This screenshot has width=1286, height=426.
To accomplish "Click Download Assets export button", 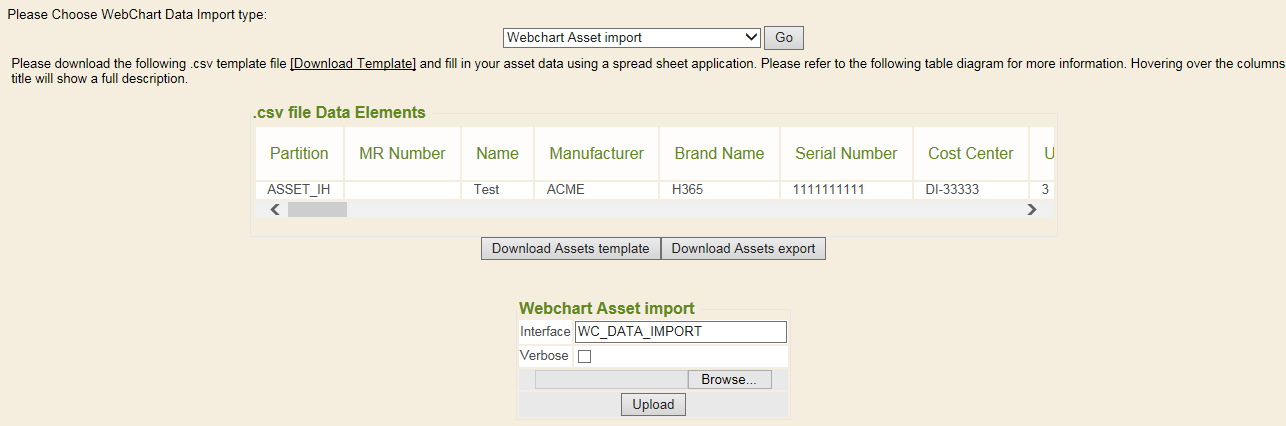I will click(x=743, y=248).
